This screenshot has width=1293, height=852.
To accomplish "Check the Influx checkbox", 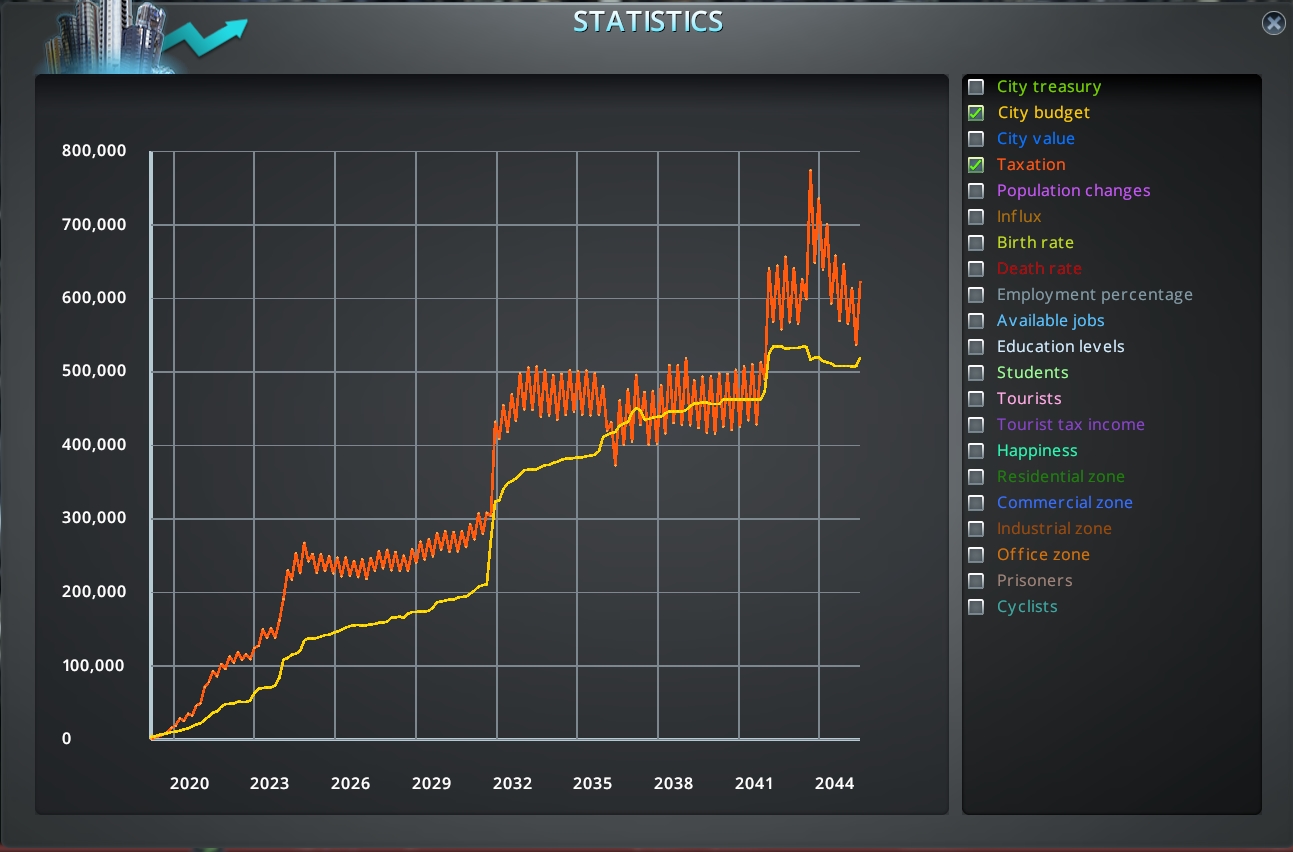I will [976, 217].
